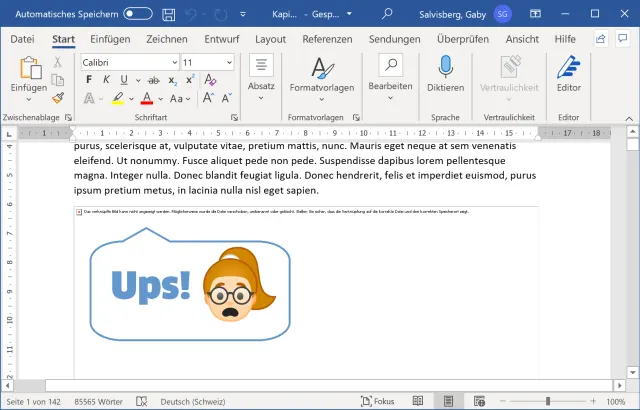Open the font size dropdown
This screenshot has height=410, width=640.
227,62
